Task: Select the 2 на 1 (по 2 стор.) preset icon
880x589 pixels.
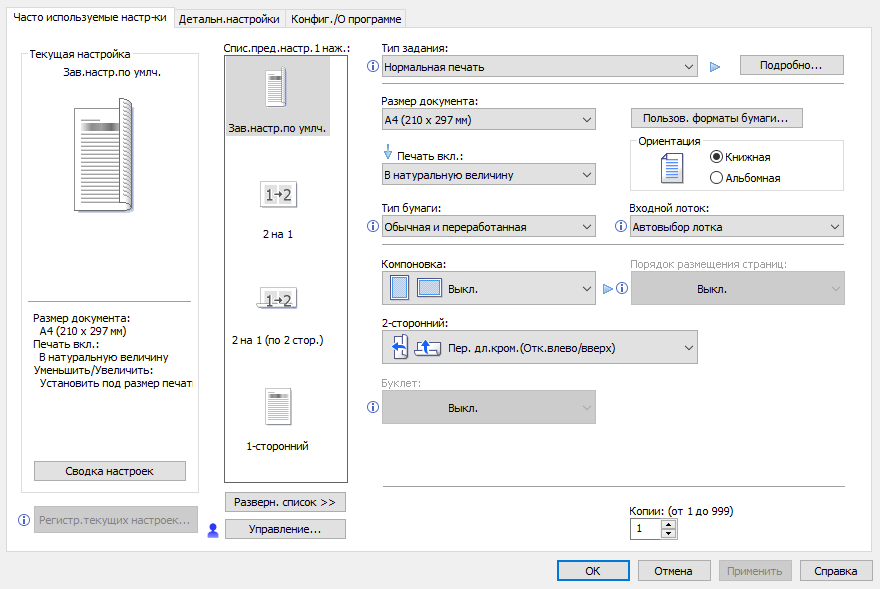Action: [x=277, y=299]
